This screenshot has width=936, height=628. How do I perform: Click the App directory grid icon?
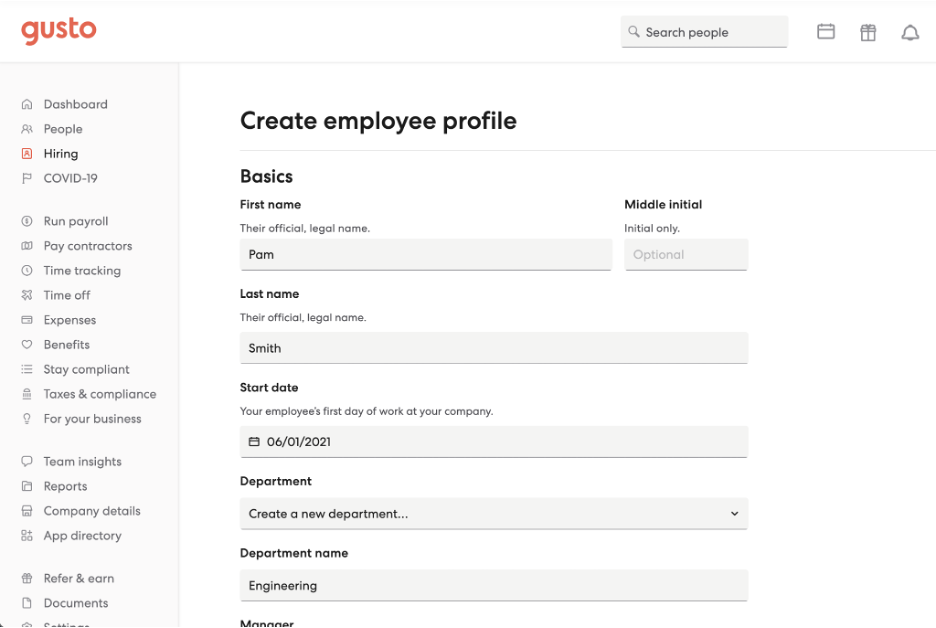pyautogui.click(x=27, y=535)
